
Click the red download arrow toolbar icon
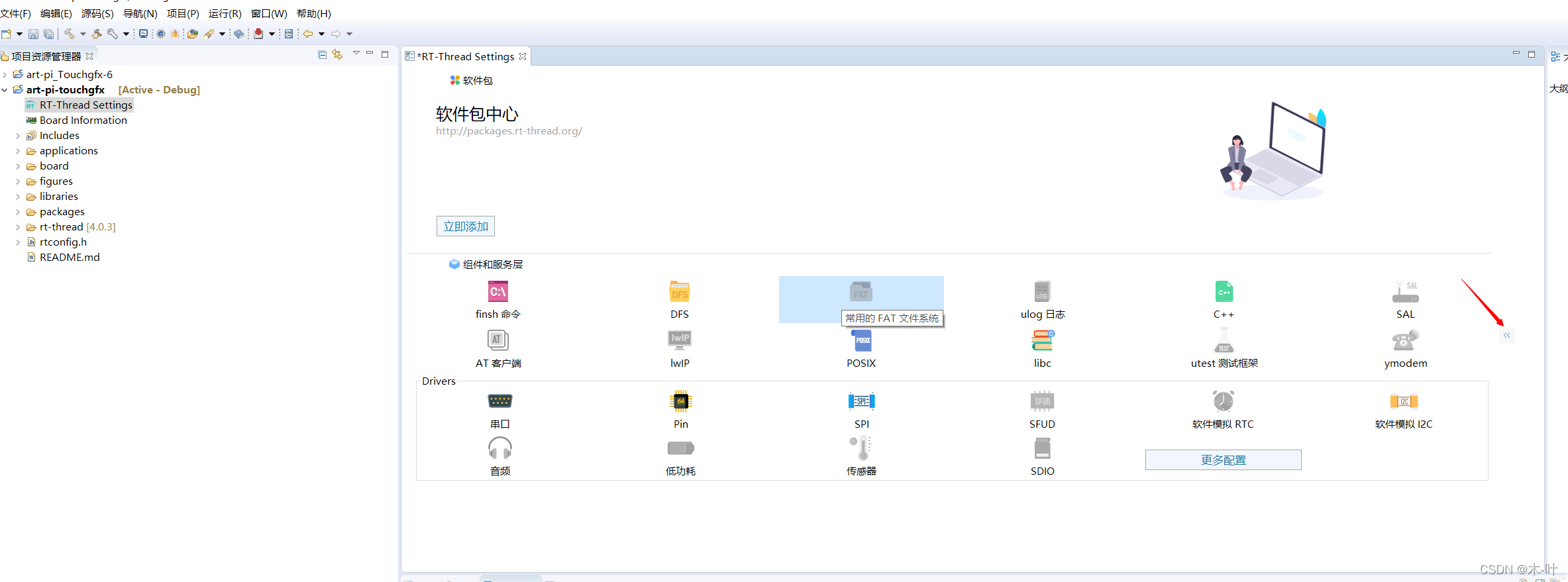coord(258,34)
